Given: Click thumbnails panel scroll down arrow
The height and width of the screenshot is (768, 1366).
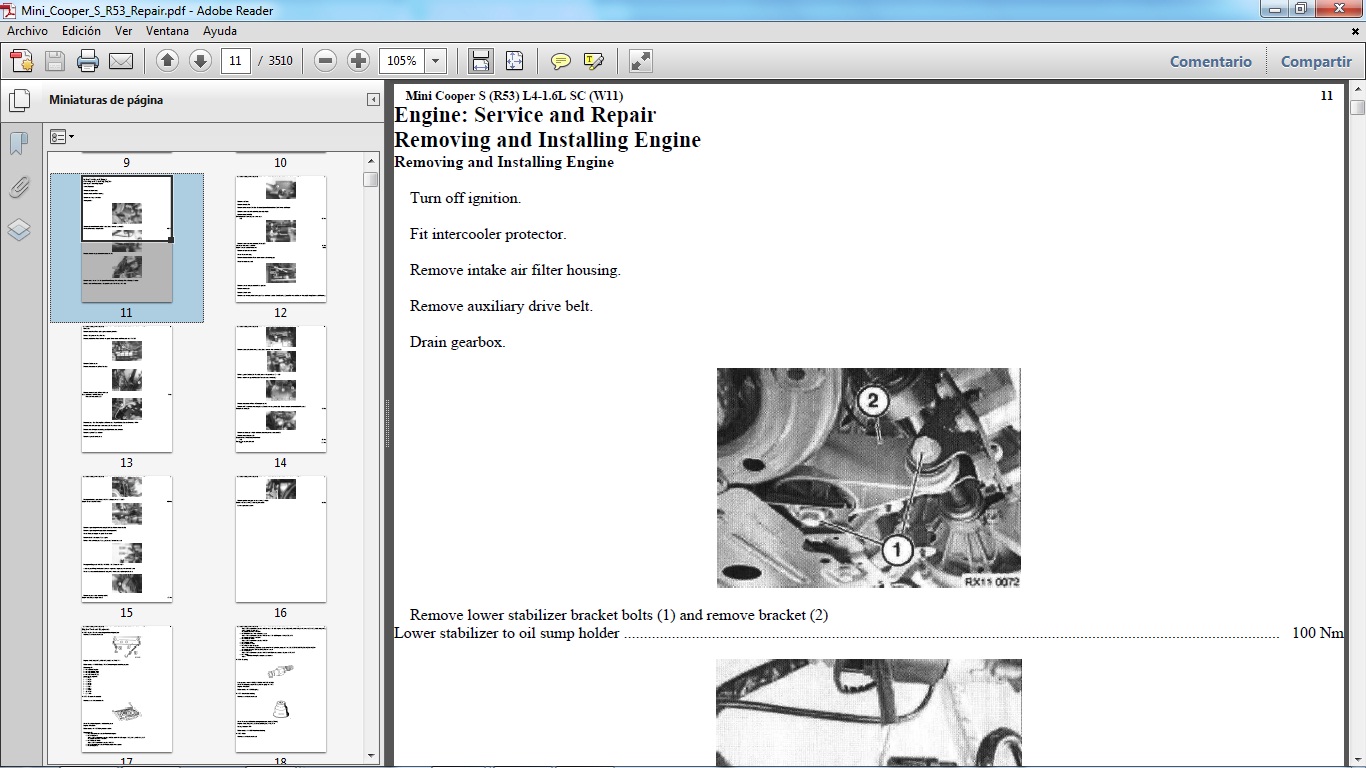Looking at the screenshot, I should (371, 756).
